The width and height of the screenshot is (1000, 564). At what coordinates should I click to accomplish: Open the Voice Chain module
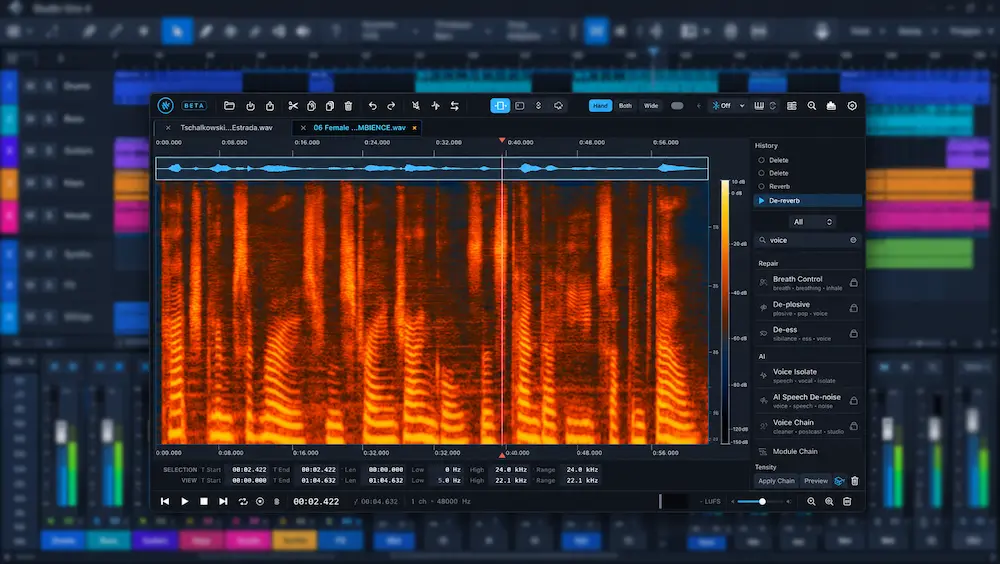[x=808, y=426]
